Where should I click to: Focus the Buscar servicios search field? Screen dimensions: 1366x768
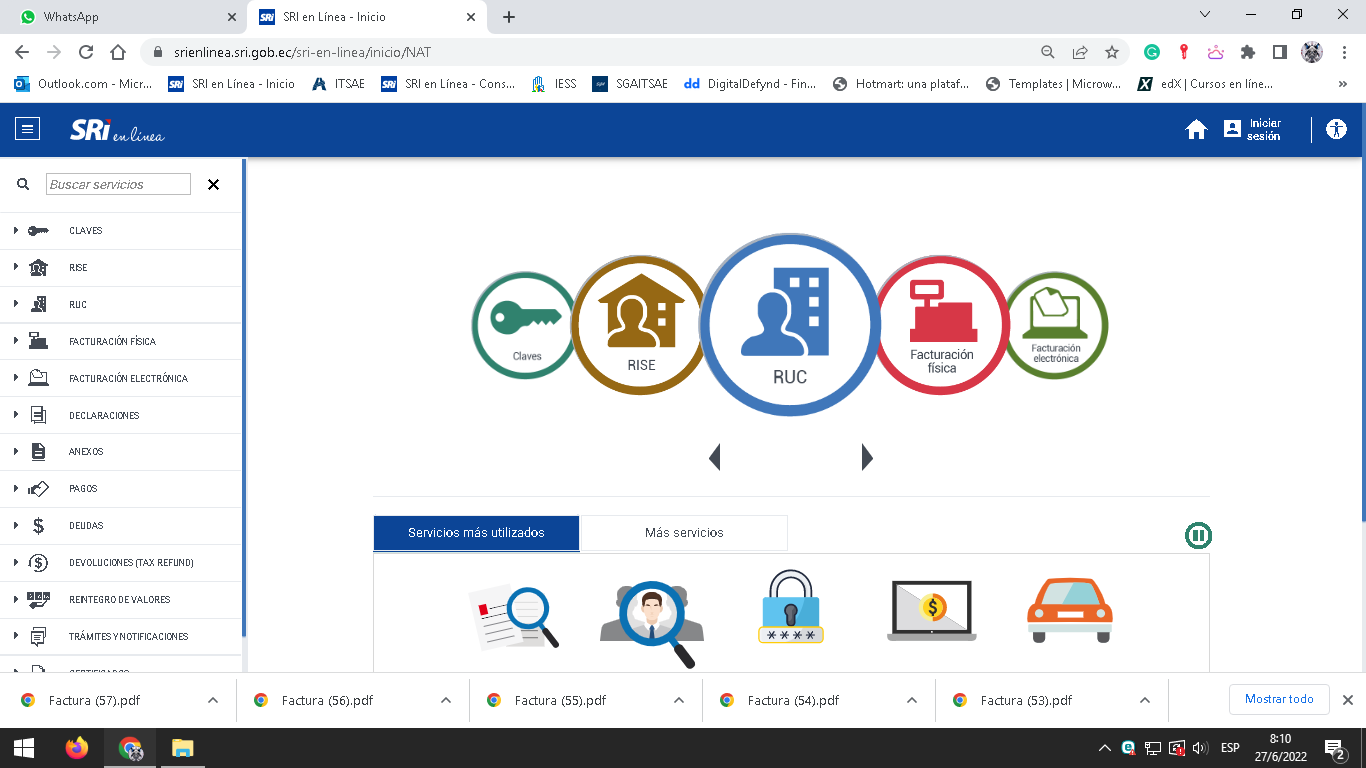pyautogui.click(x=118, y=185)
